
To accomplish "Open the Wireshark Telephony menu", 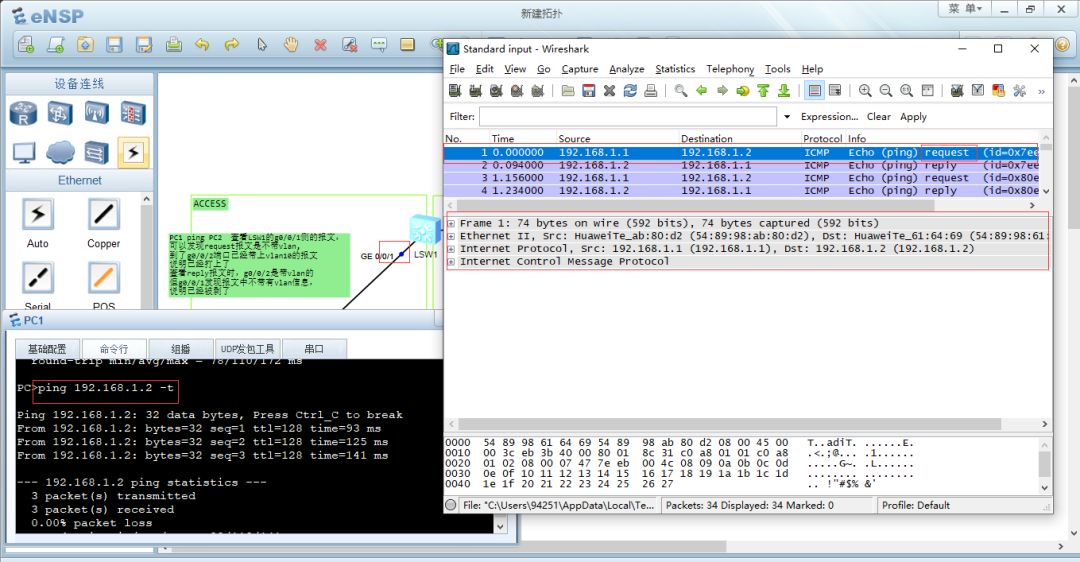I will click(730, 69).
